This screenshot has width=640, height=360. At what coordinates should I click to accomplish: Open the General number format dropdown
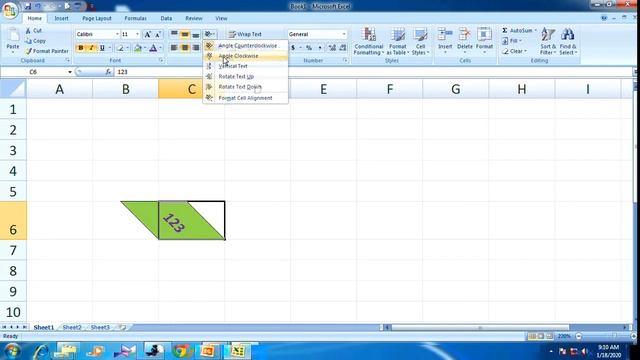(x=344, y=34)
